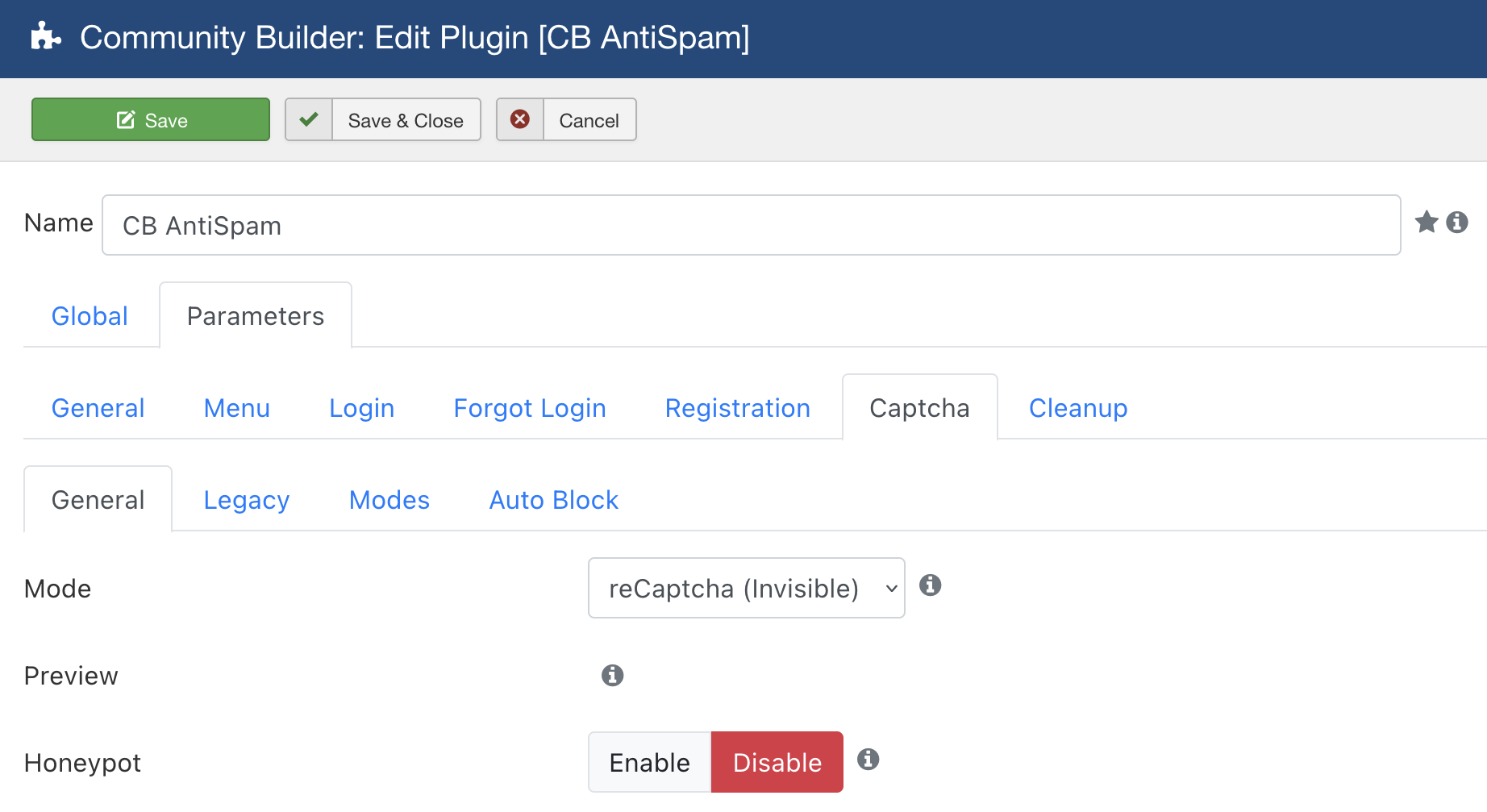Show info tooltip for Mode setting
The width and height of the screenshot is (1487, 812).
pyautogui.click(x=931, y=585)
